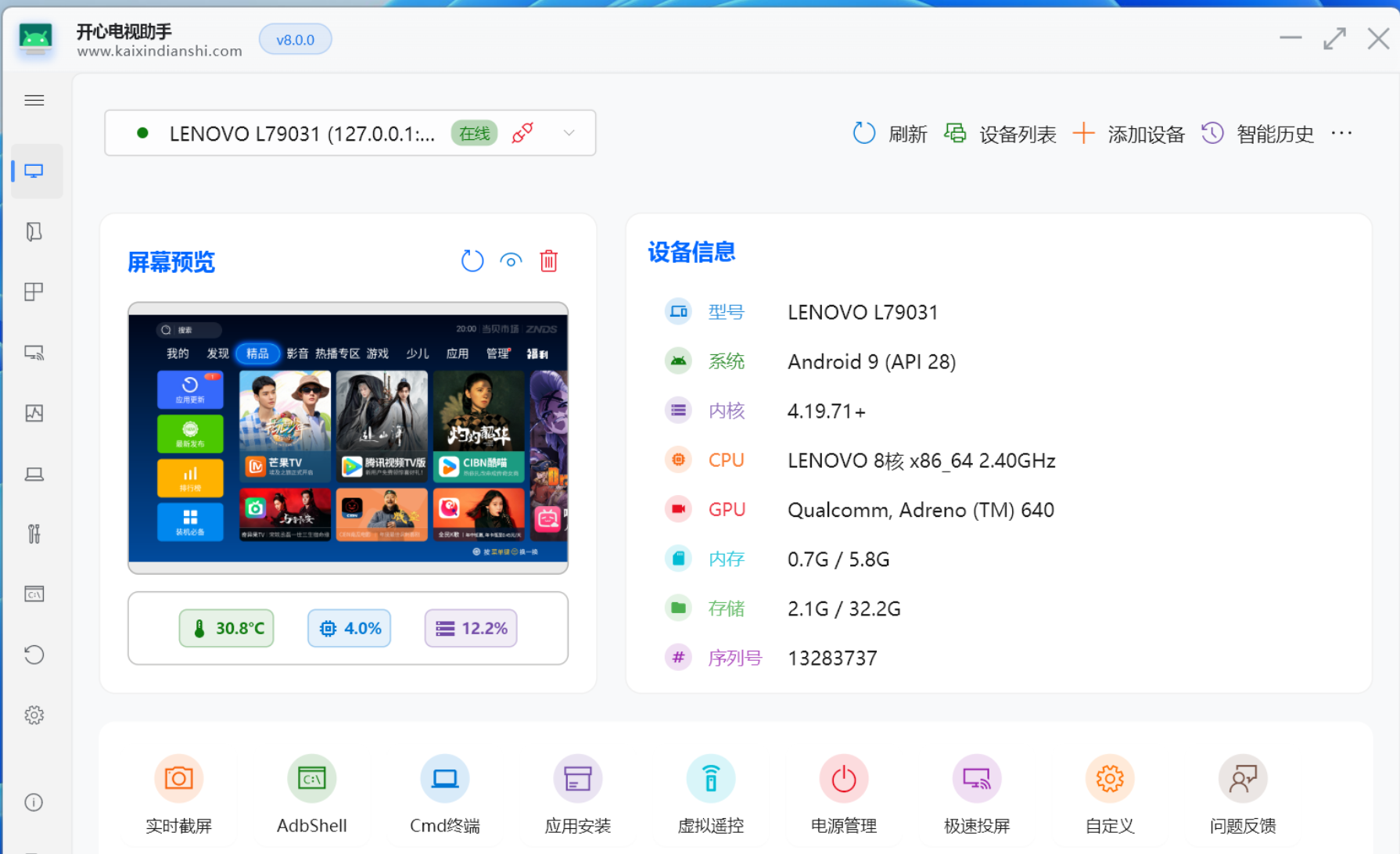Click the 12.2% memory usage badge
The height and width of the screenshot is (854, 1400).
pos(471,628)
